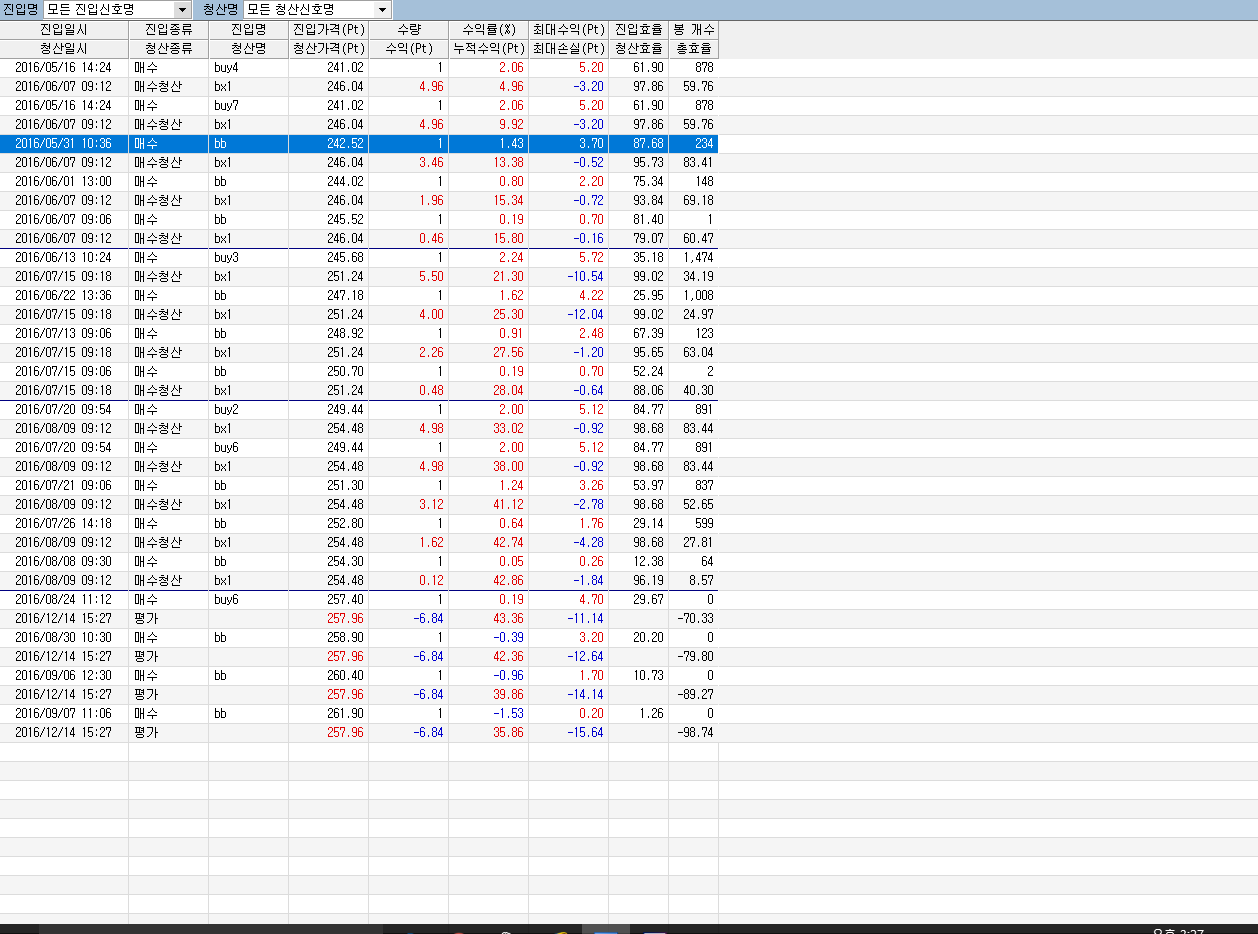Click the 진입효율 column header
Viewport: 1258px width, 934px height.
[638, 30]
